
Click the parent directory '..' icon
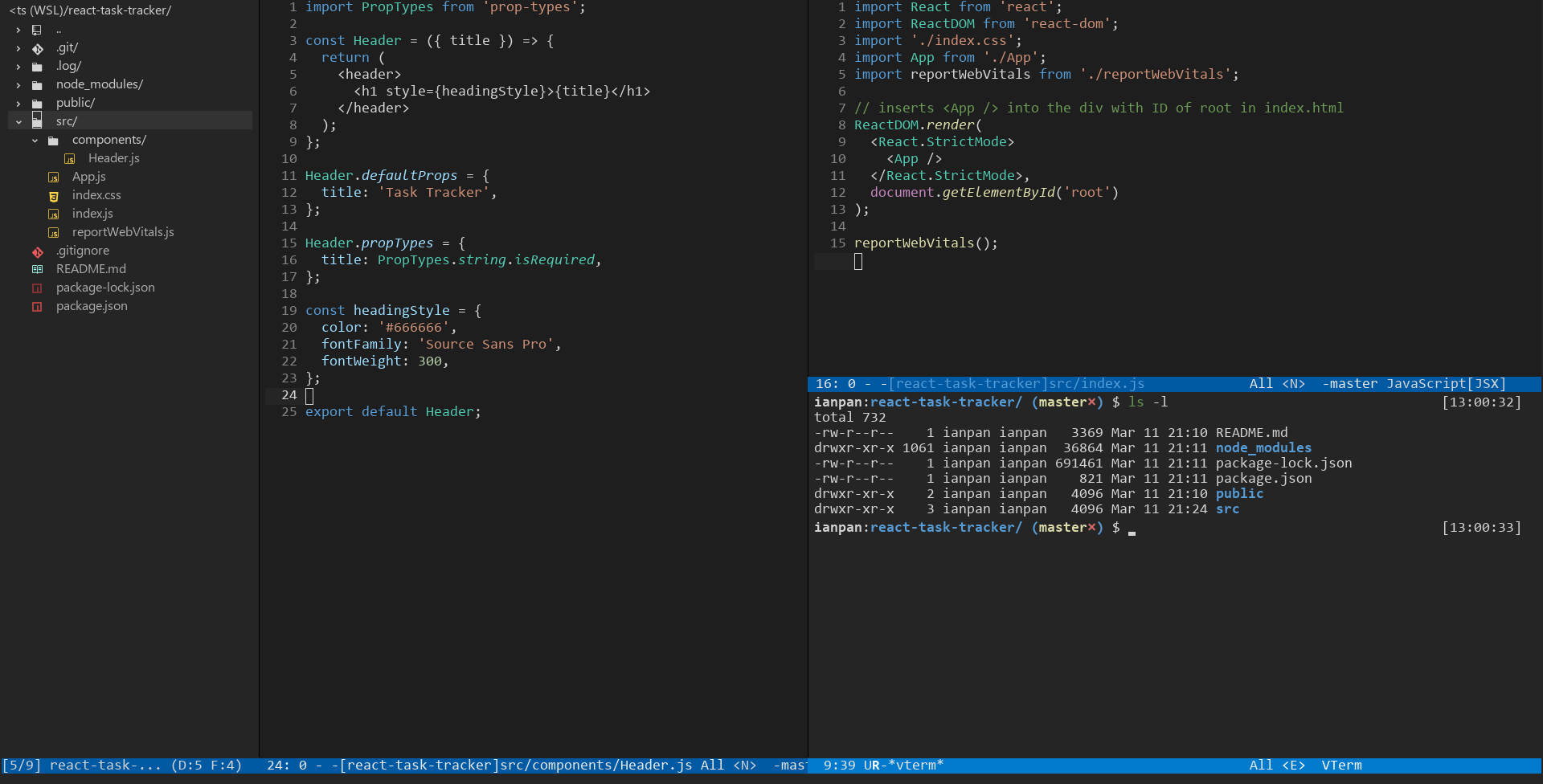pyautogui.click(x=37, y=30)
